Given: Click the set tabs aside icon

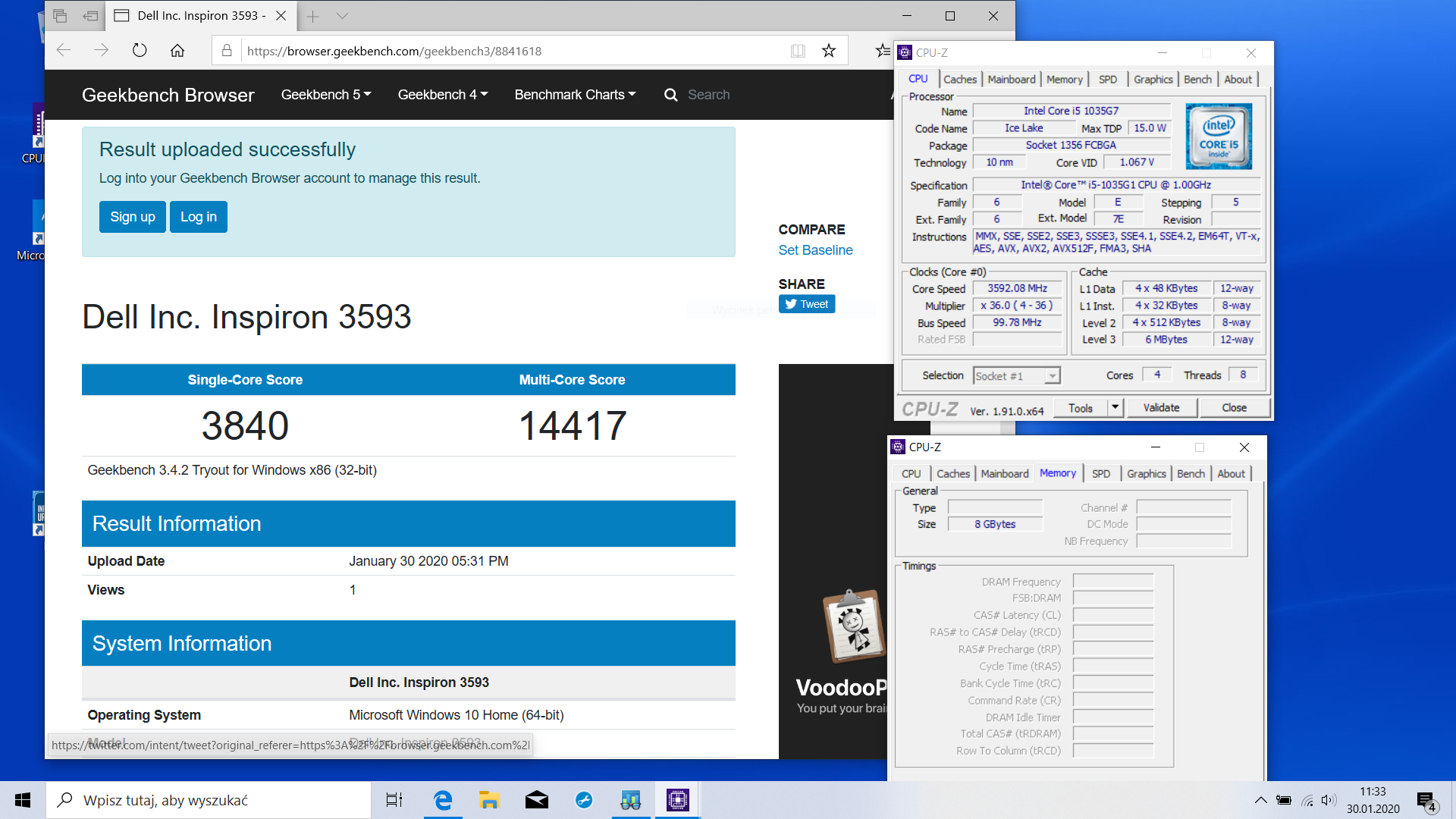Looking at the screenshot, I should pos(91,16).
